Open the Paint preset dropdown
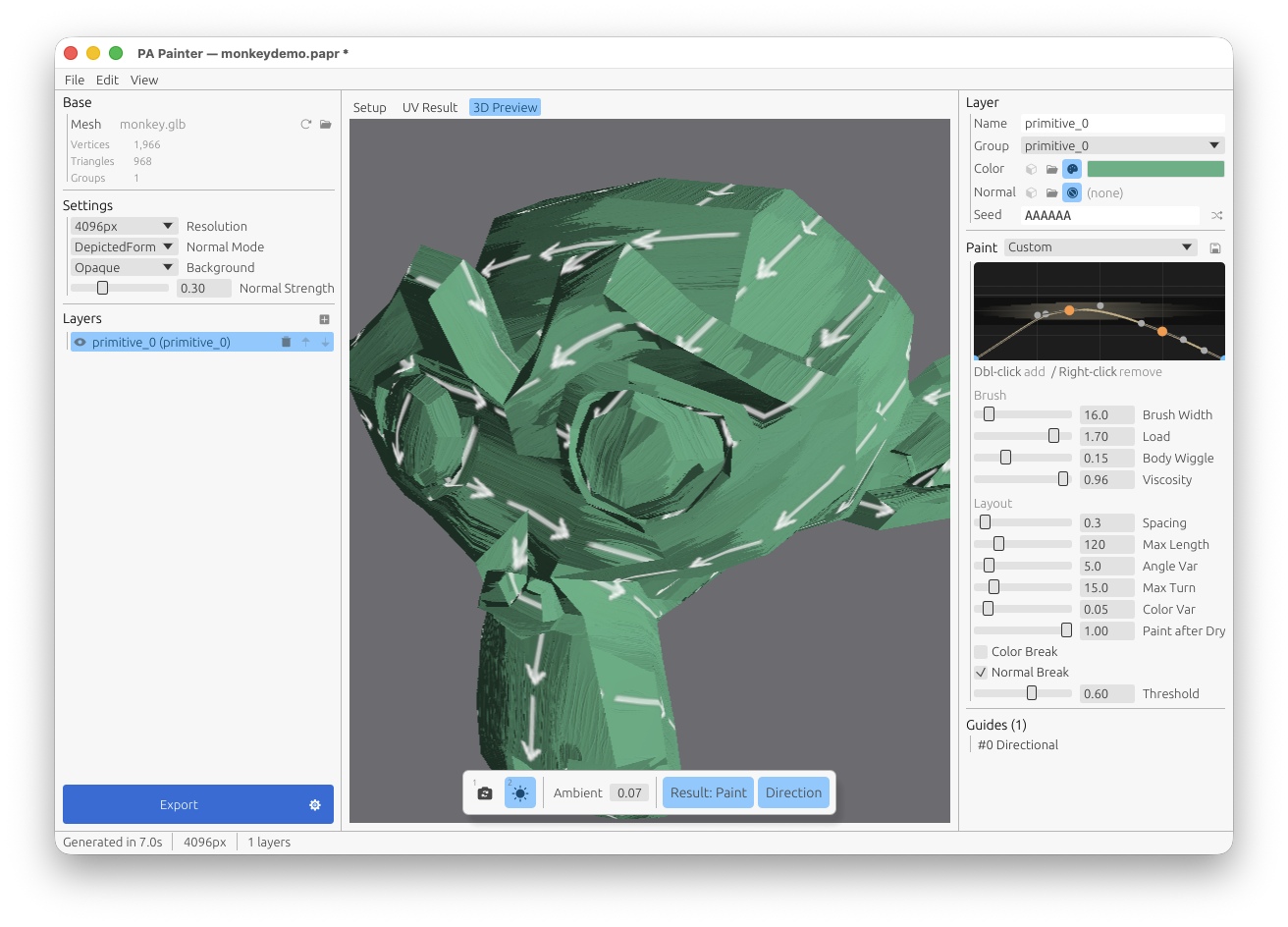1288x927 pixels. coord(1100,247)
